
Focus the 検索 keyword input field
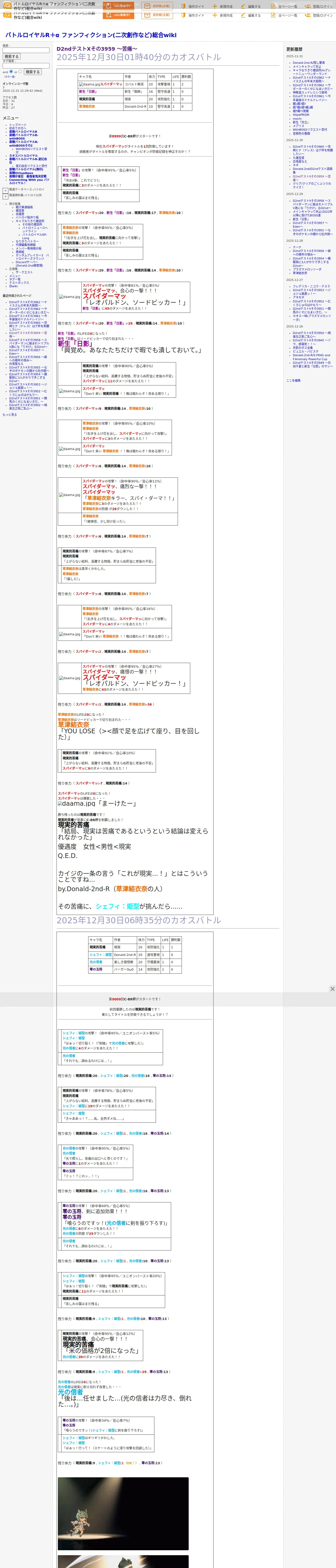[x=26, y=50]
